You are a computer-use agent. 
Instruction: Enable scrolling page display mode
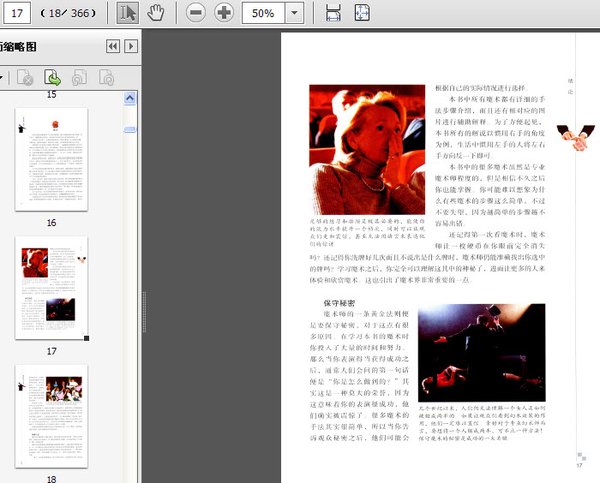tap(333, 13)
